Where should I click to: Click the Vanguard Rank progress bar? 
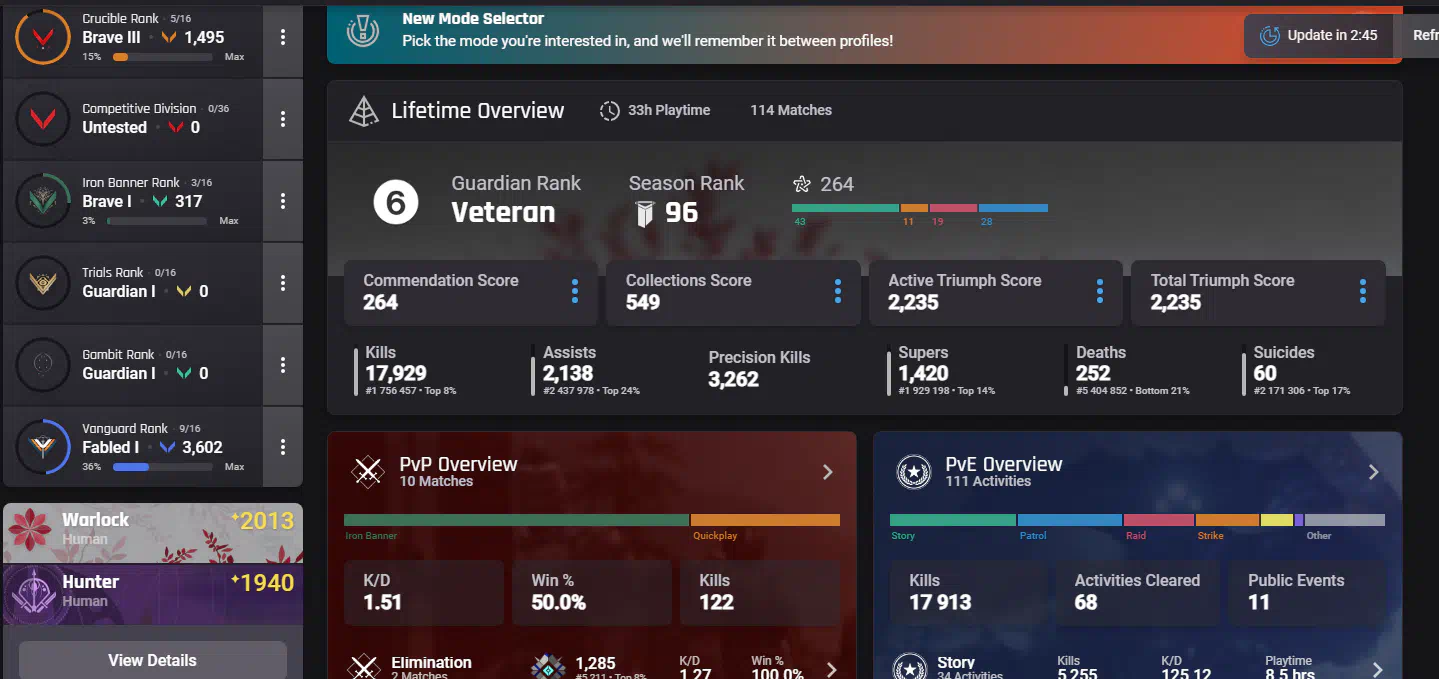tap(163, 467)
